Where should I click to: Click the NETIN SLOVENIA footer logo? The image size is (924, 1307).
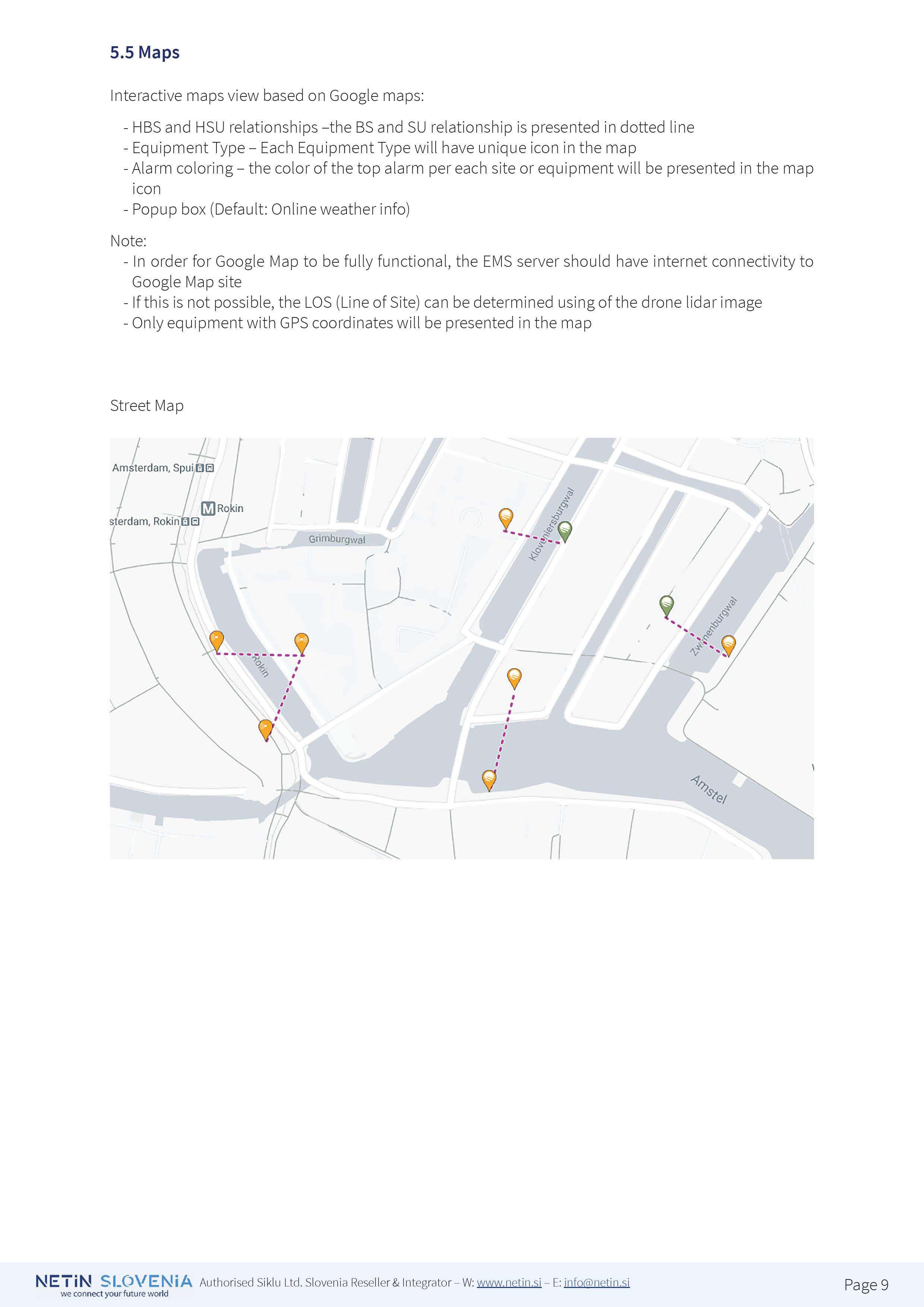click(114, 1284)
